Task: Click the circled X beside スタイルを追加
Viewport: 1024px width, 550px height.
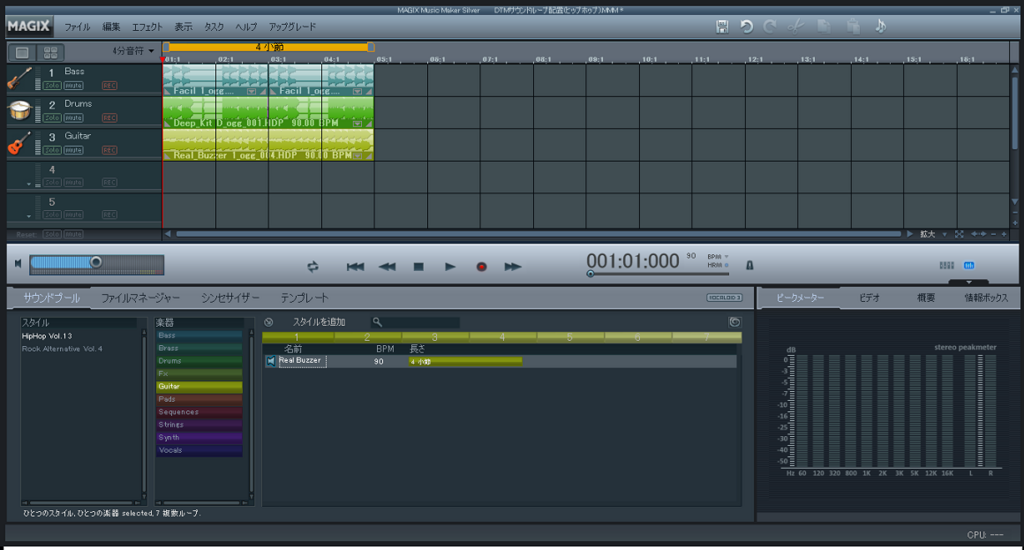Action: point(268,322)
